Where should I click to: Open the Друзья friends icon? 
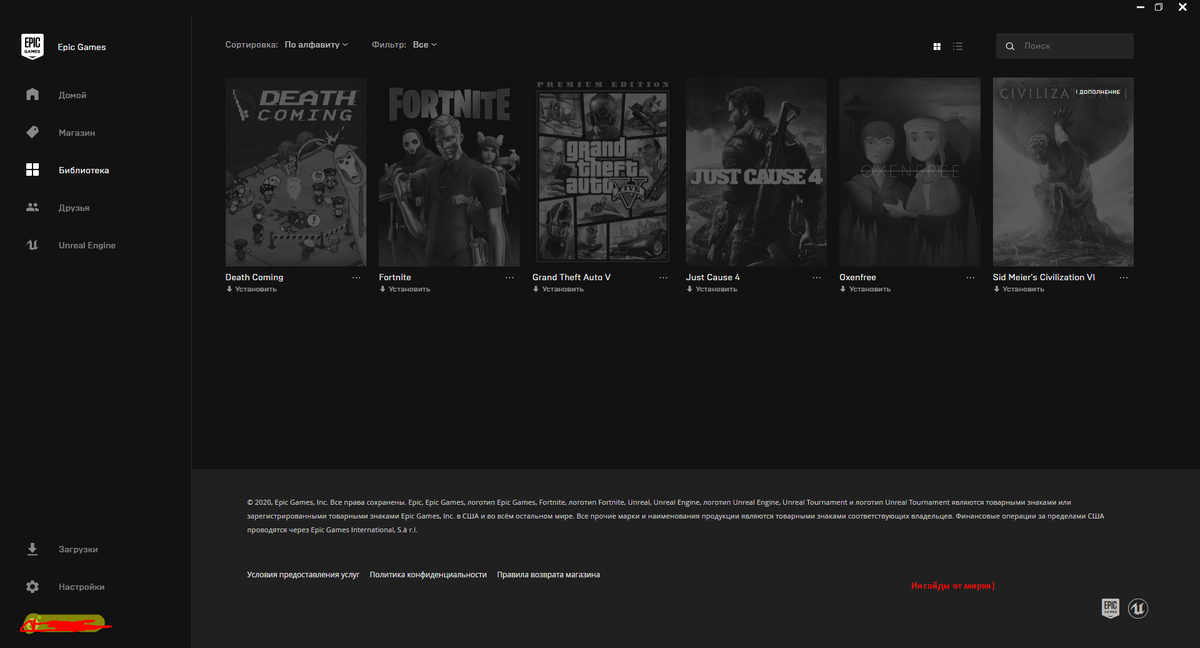click(32, 207)
